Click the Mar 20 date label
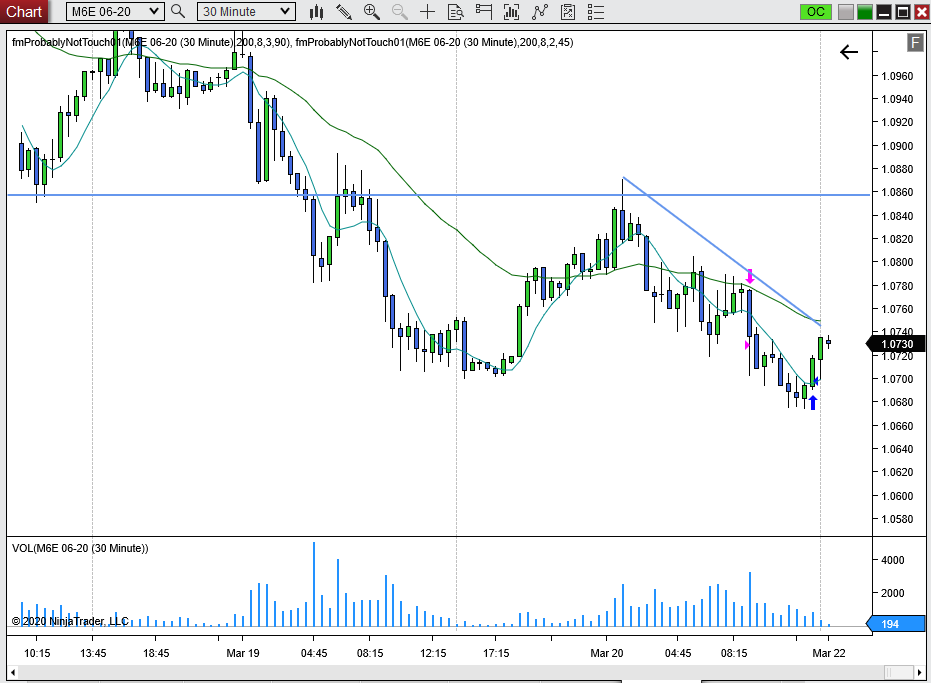 tap(607, 653)
